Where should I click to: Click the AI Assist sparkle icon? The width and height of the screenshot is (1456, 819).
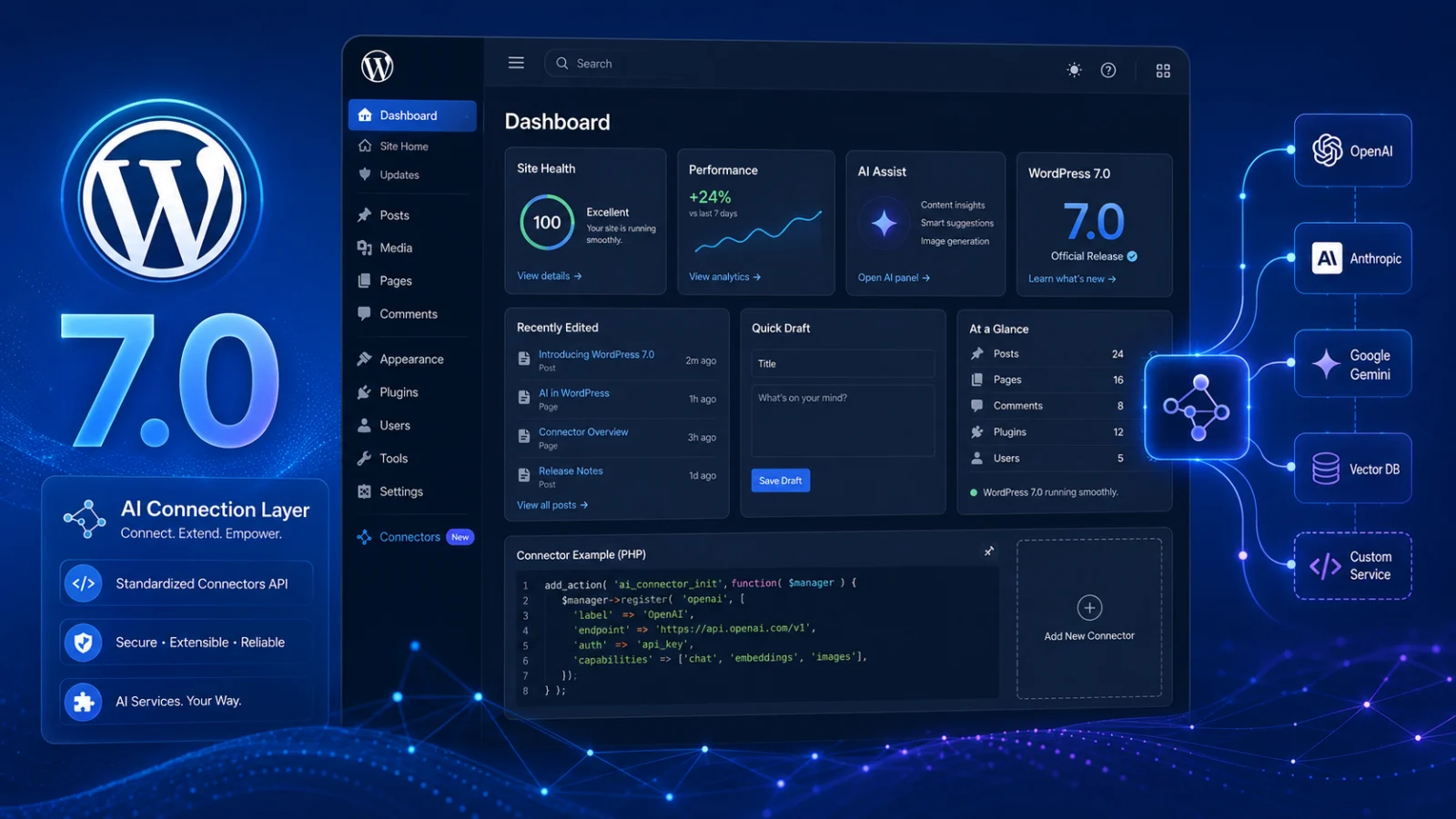pos(884,223)
